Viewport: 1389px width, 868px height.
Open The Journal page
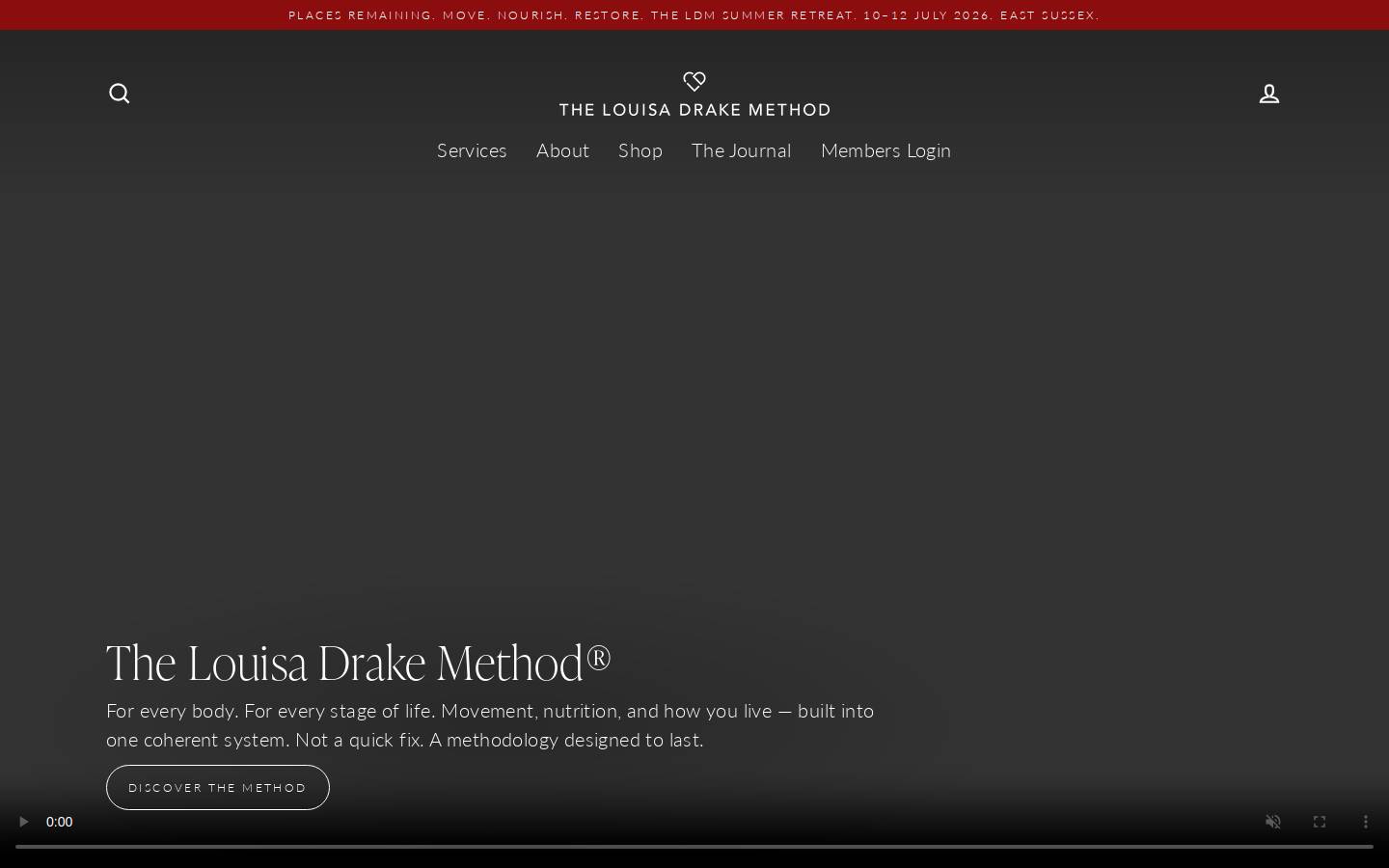[x=742, y=150]
